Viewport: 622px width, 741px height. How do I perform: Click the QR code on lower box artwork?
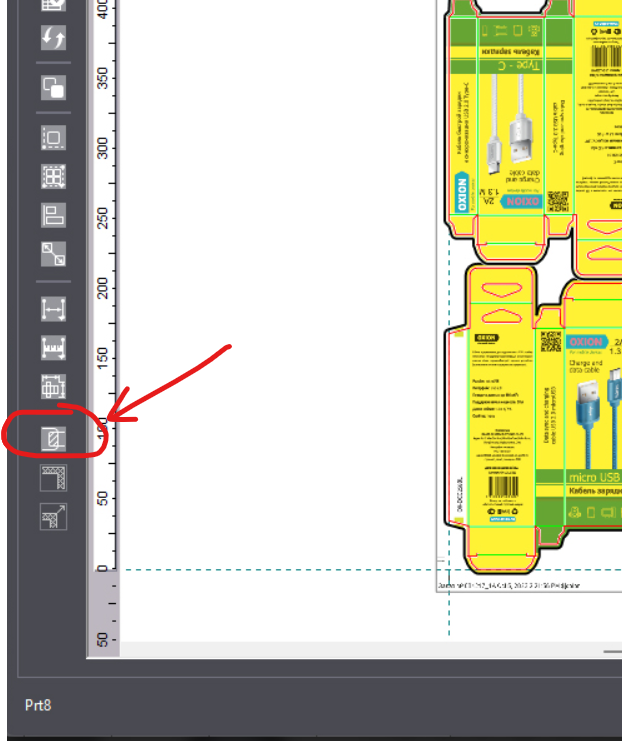tap(551, 341)
